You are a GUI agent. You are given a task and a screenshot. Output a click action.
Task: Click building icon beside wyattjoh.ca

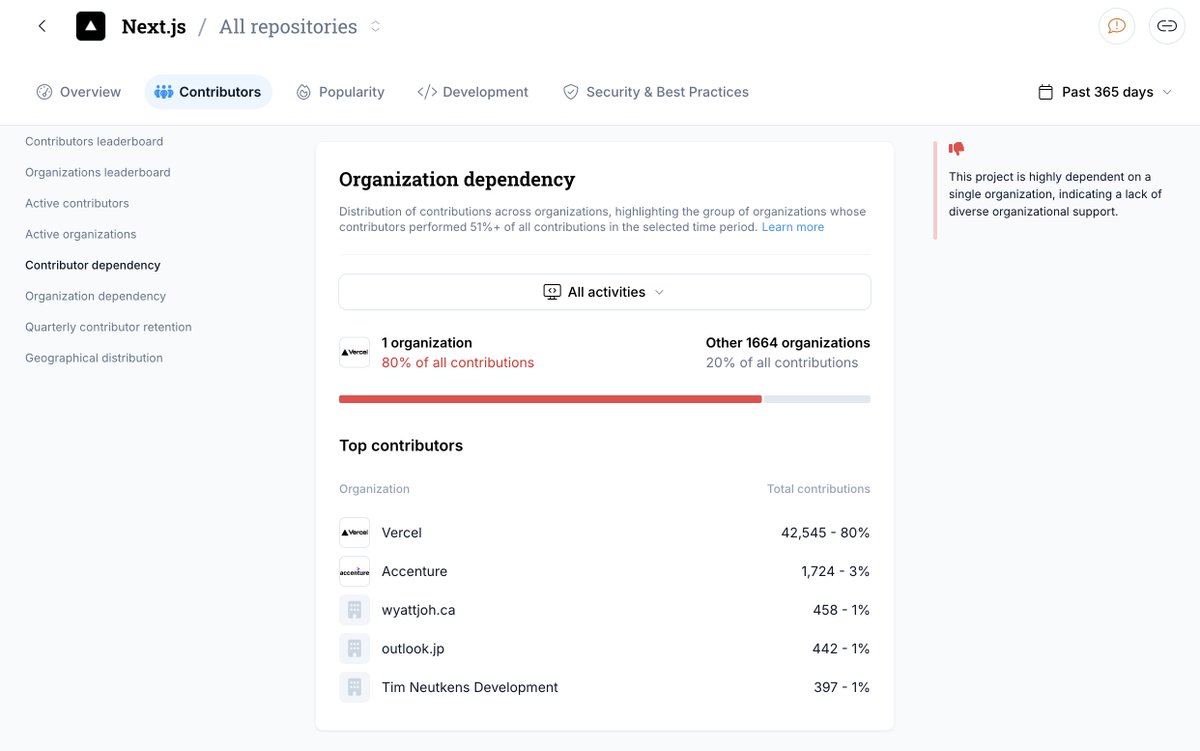[x=354, y=610]
